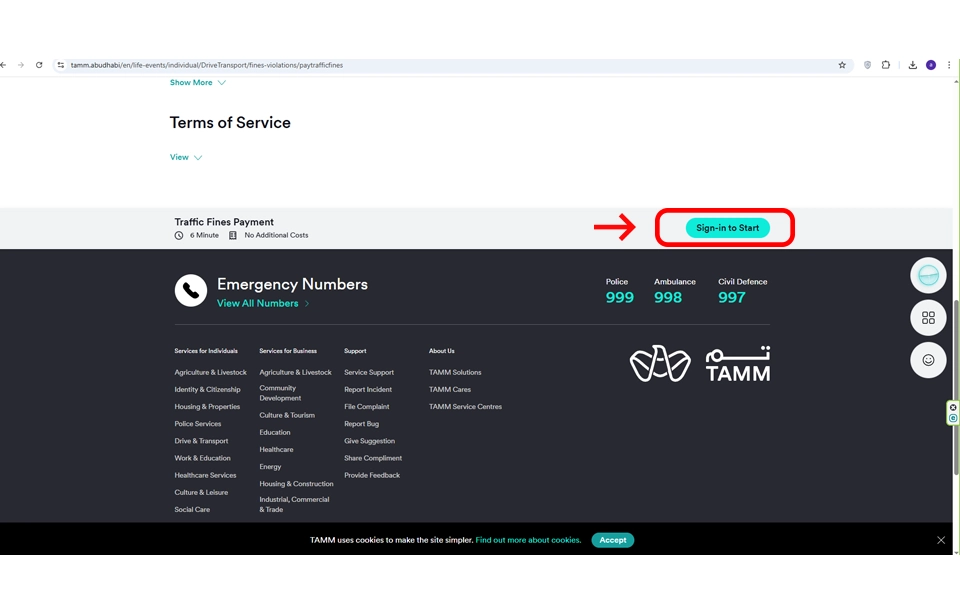The width and height of the screenshot is (960, 600).
Task: Open Give Suggestion link
Action: point(369,441)
